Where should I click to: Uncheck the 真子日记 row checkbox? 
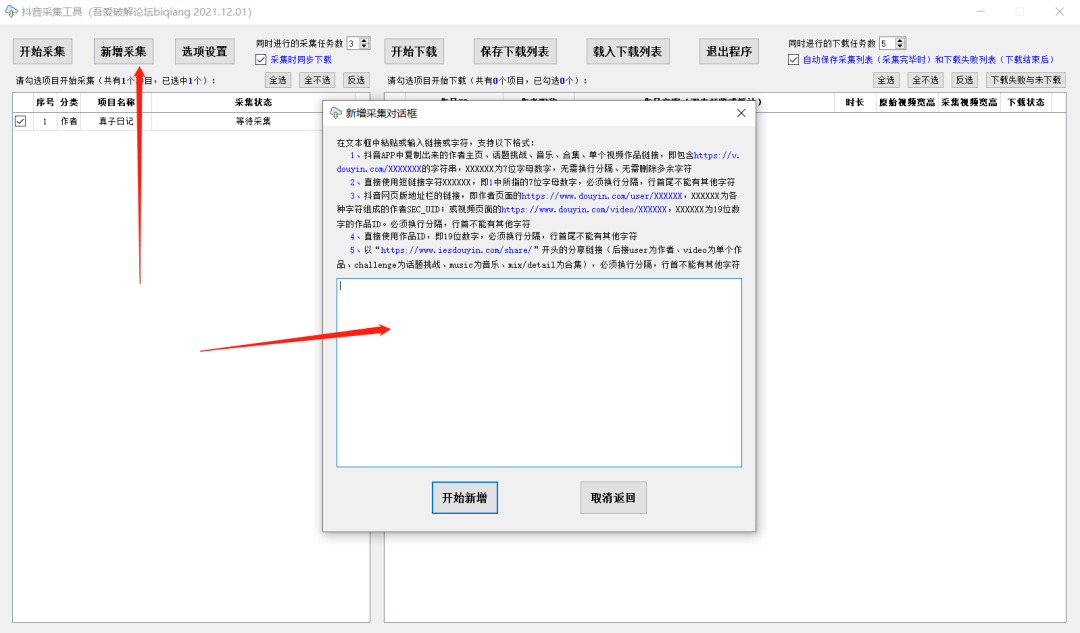tap(21, 120)
